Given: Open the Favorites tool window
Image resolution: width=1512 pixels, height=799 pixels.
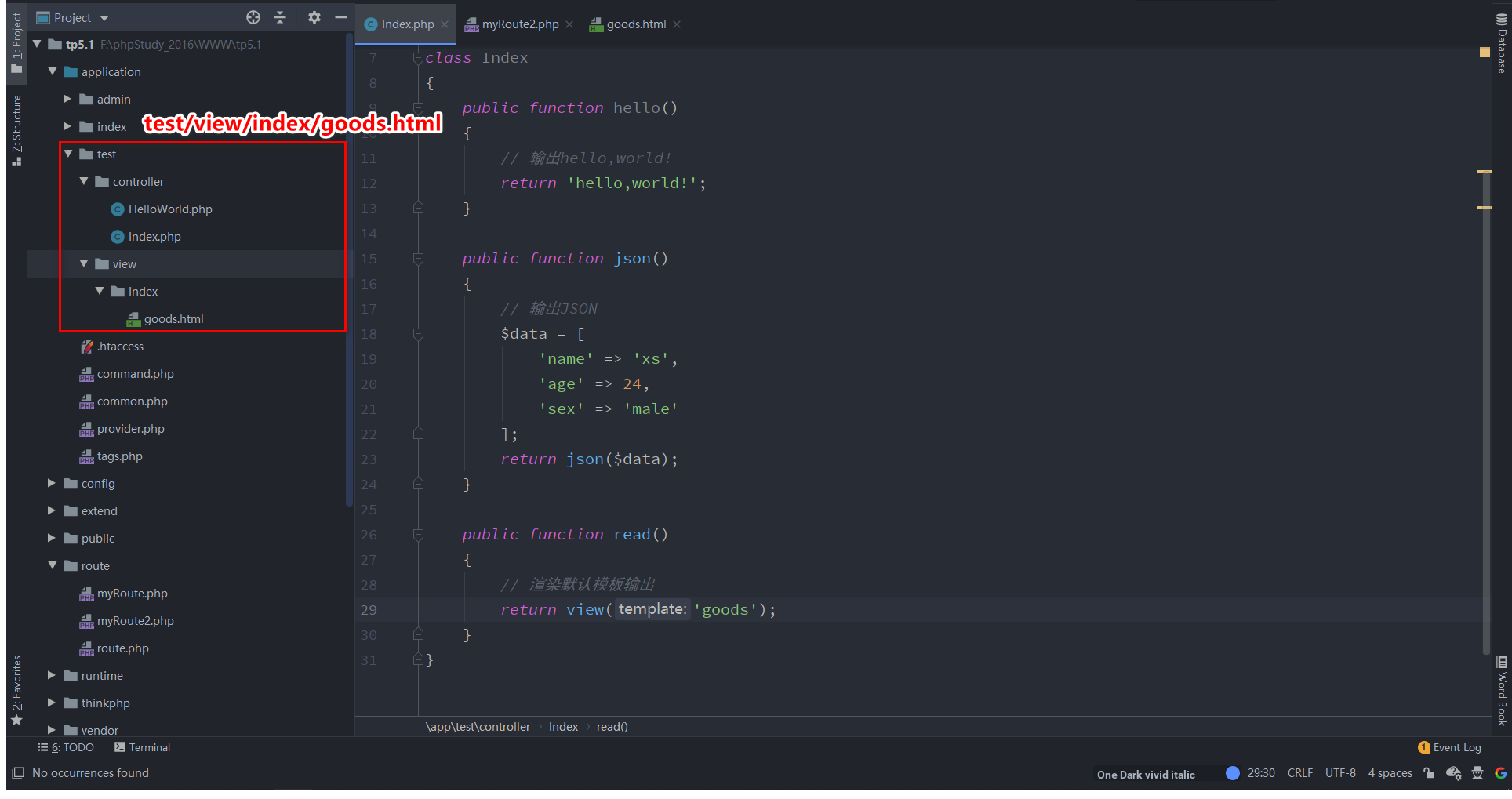Looking at the screenshot, I should click(16, 690).
